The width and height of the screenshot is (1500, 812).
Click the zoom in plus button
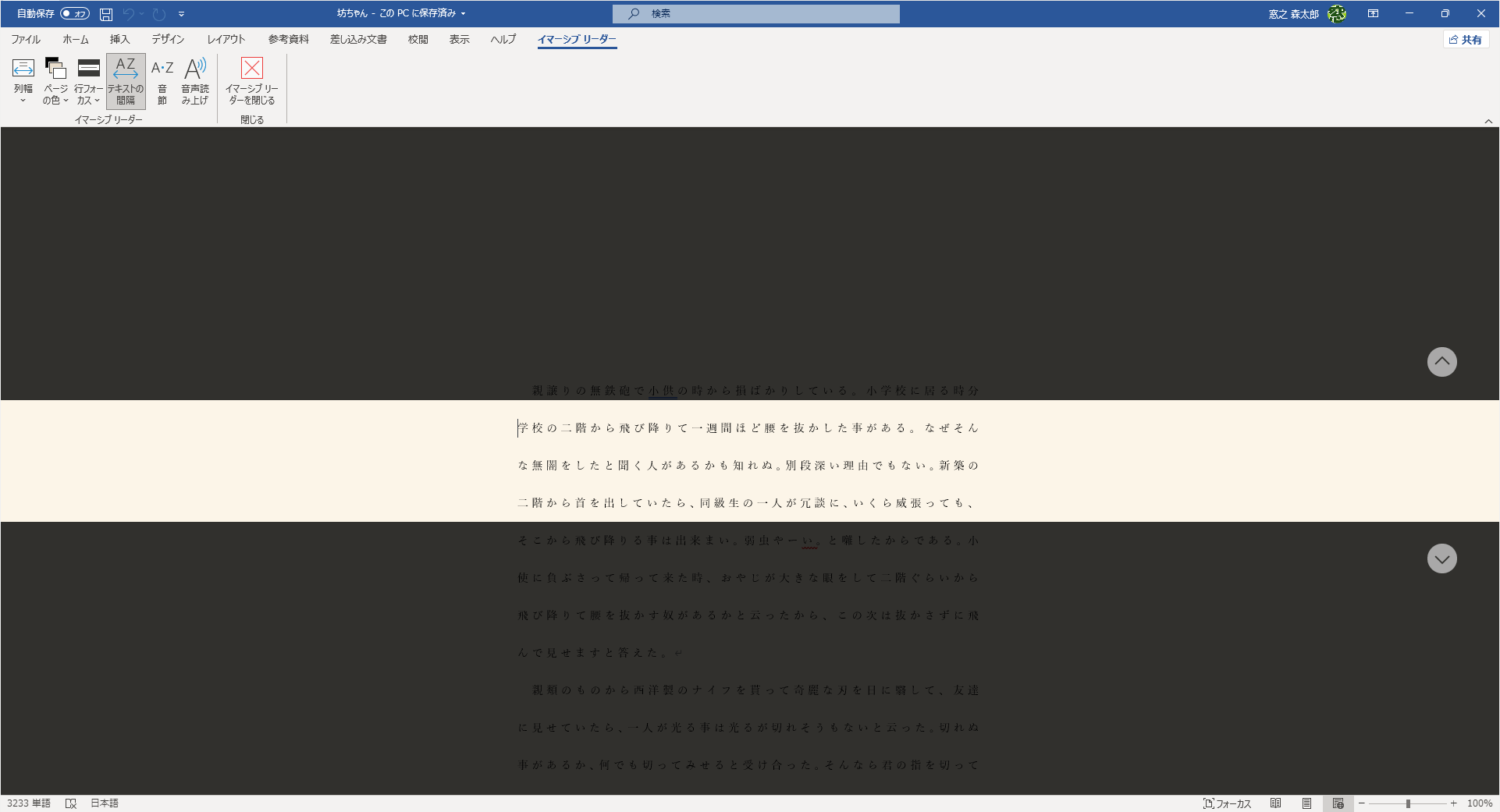pos(1453,803)
